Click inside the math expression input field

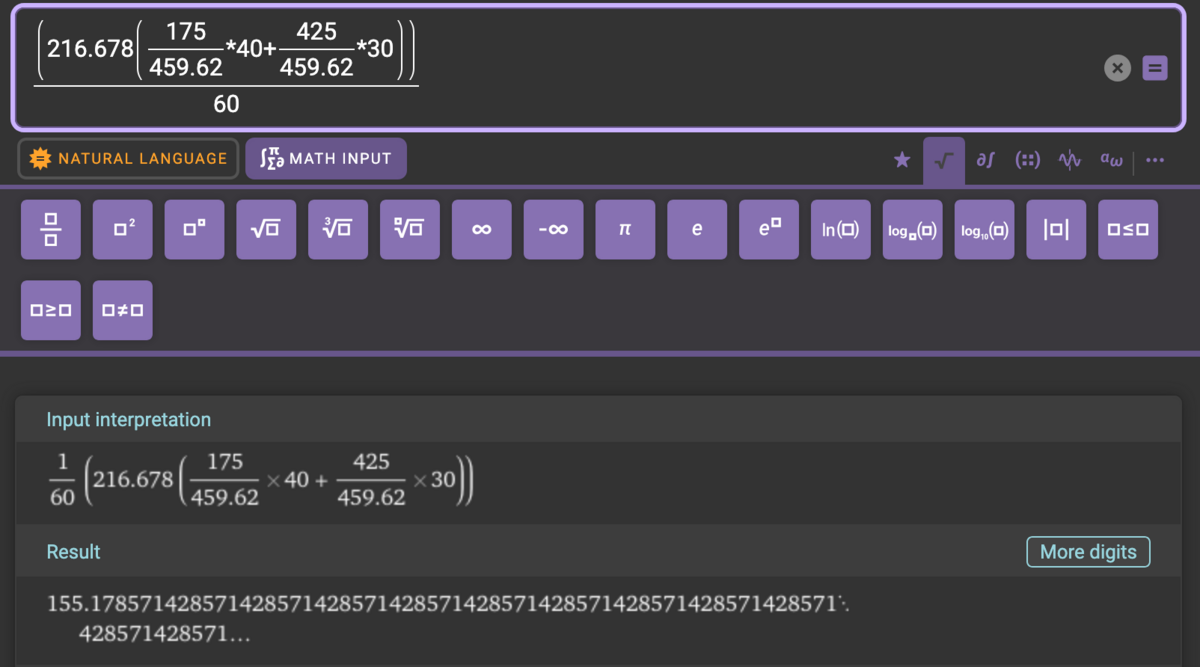click(700, 68)
